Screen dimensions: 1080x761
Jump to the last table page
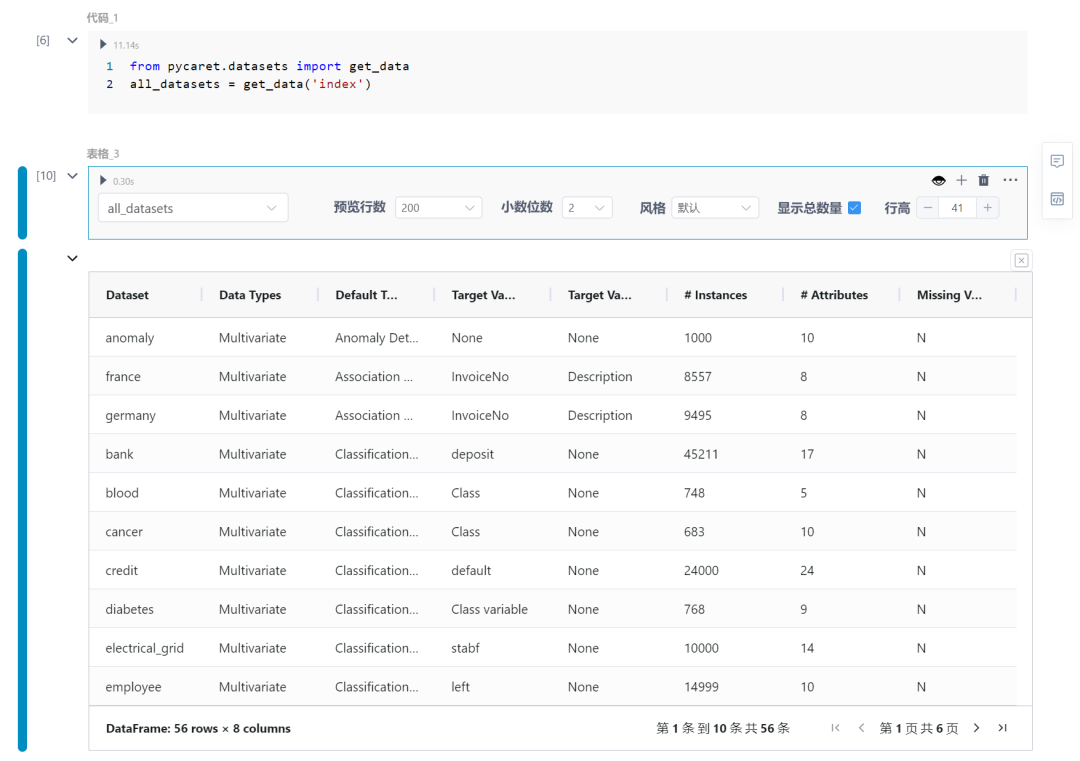(1002, 728)
